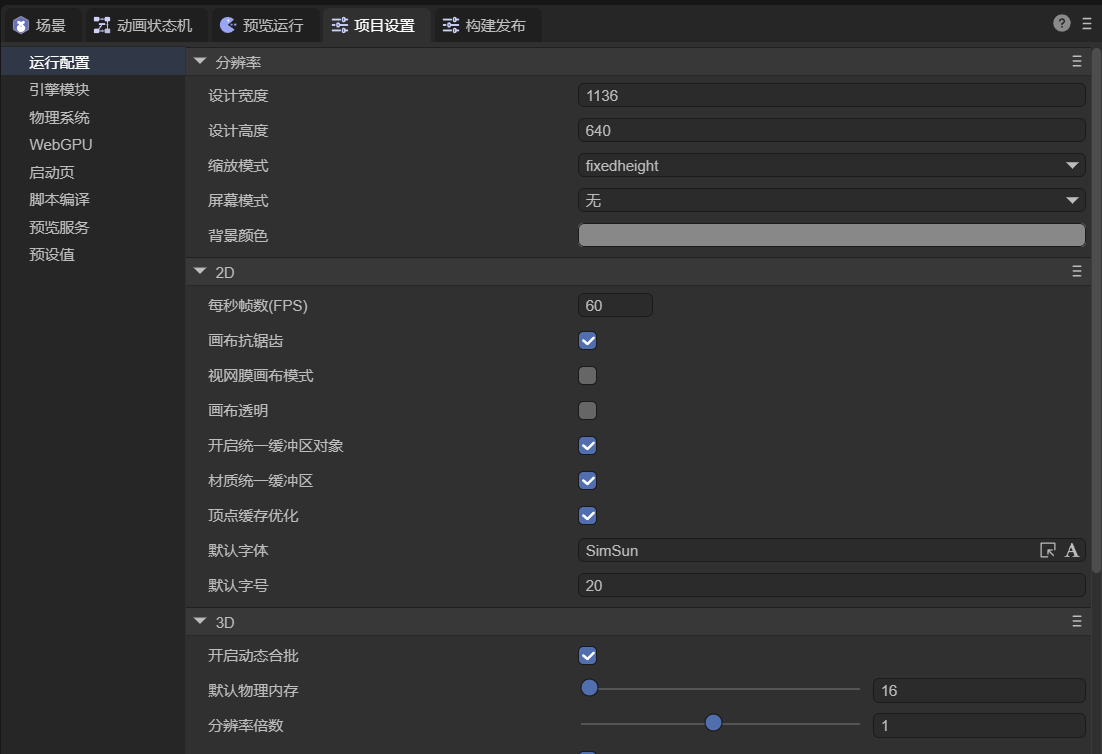
Task: Click the font file picker icon in 默认字体
Action: 1048,550
